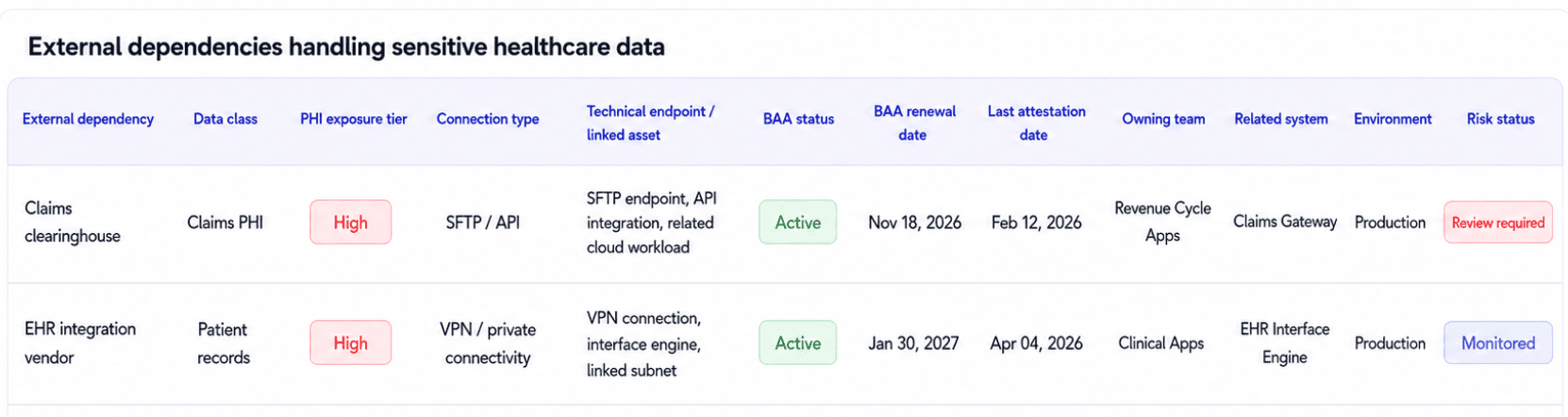
Task: Click High tier badge for Claims clearinghouse
Action: [350, 223]
